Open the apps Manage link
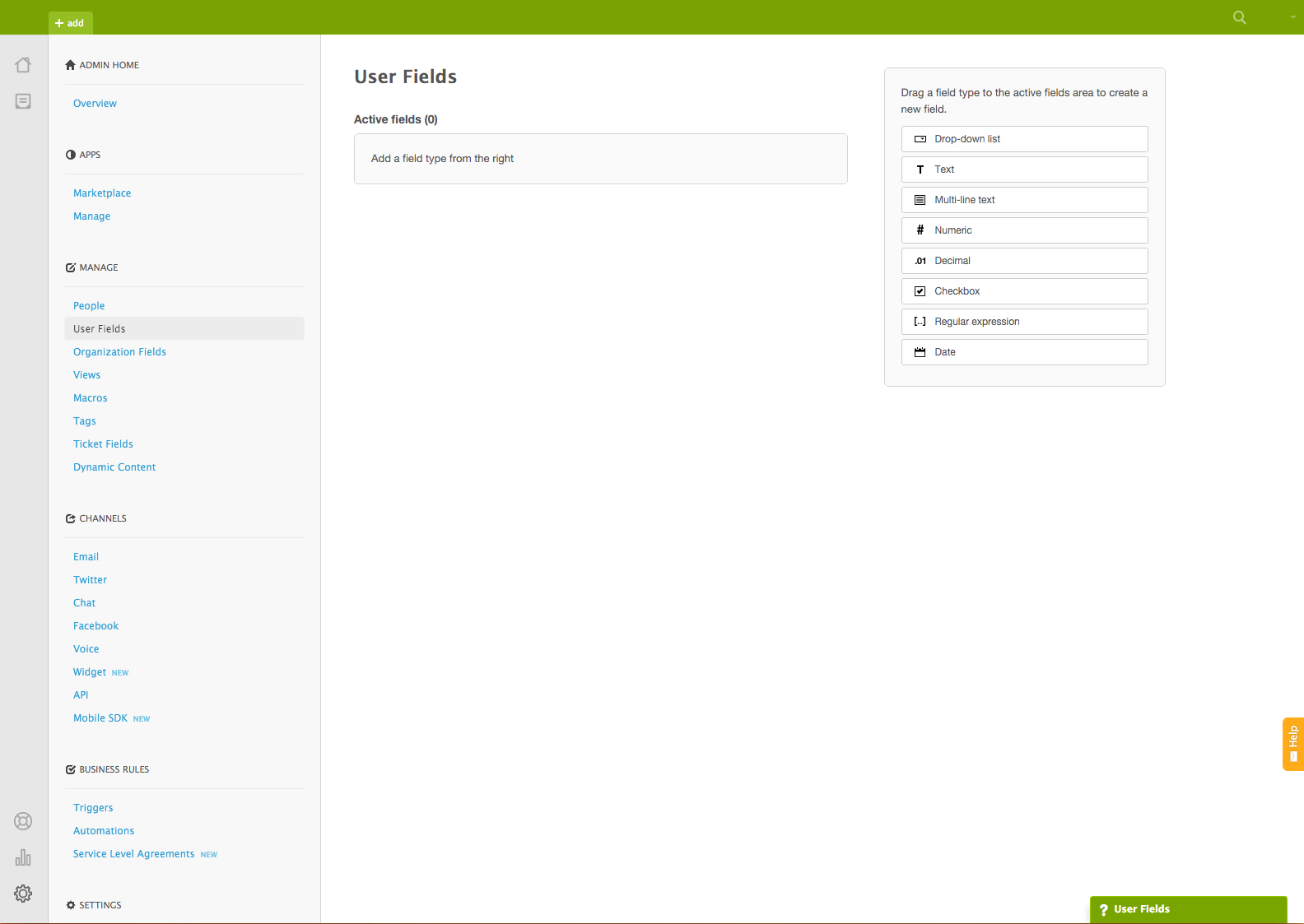 point(91,216)
